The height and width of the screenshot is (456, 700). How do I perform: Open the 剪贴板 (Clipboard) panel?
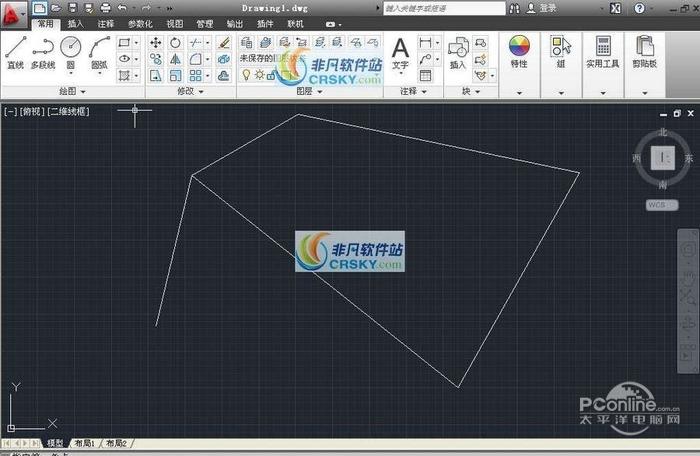coord(645,51)
